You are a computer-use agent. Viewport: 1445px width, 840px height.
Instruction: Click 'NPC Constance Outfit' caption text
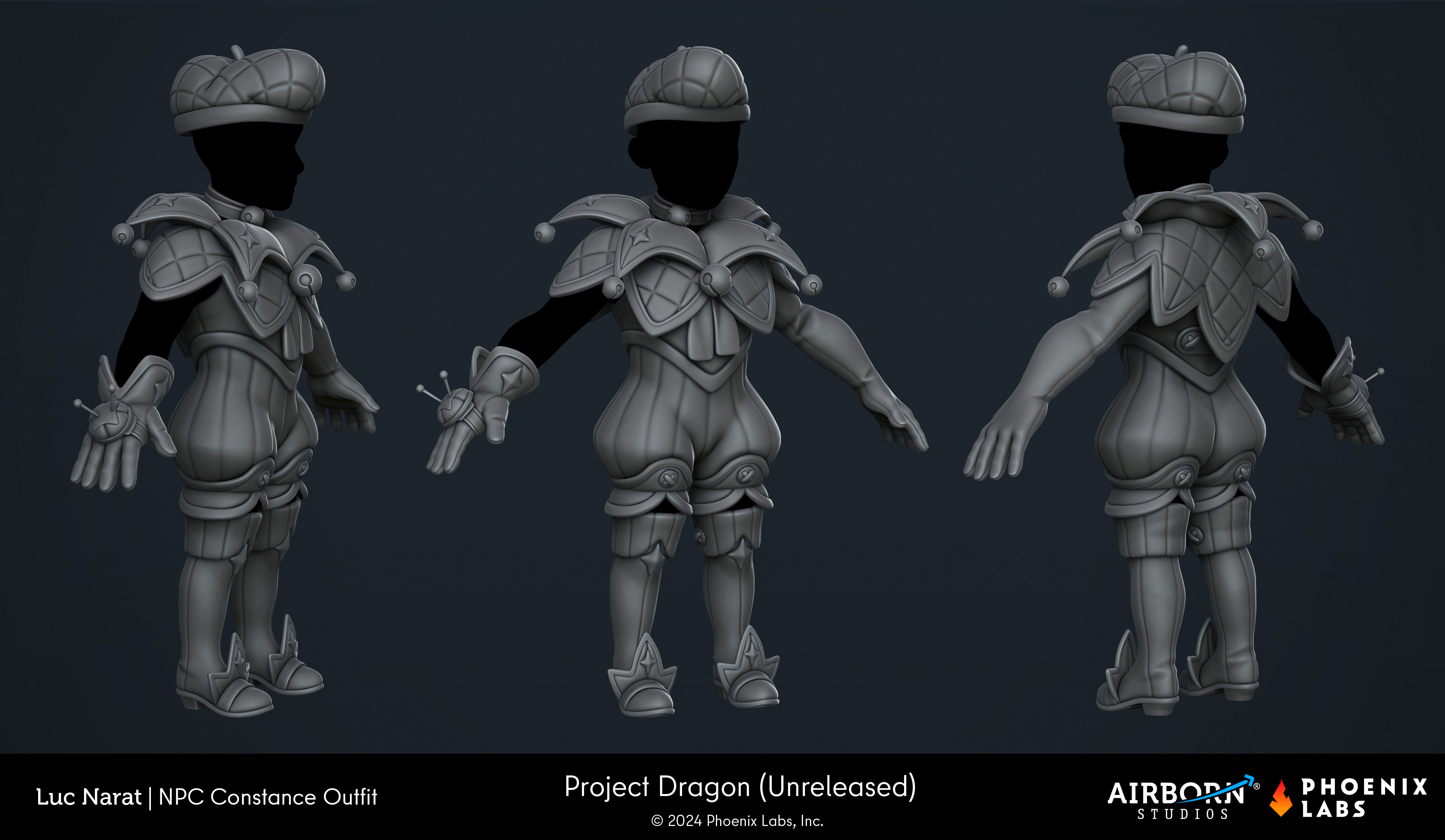pos(268,797)
